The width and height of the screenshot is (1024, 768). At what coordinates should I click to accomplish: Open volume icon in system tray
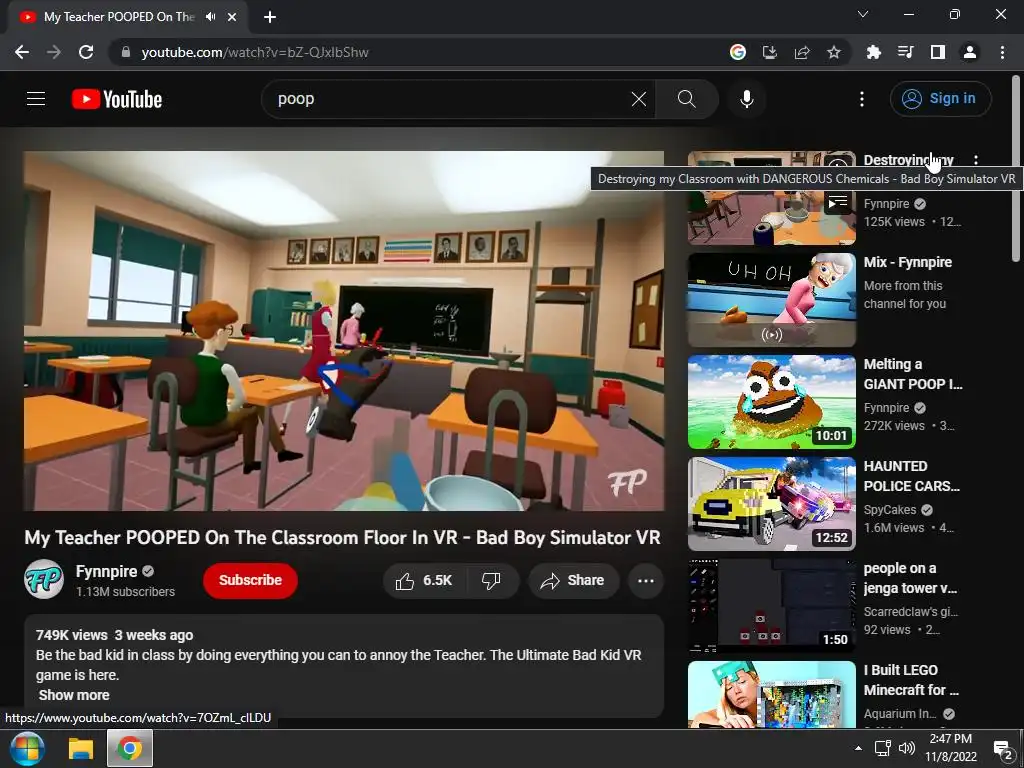[906, 748]
